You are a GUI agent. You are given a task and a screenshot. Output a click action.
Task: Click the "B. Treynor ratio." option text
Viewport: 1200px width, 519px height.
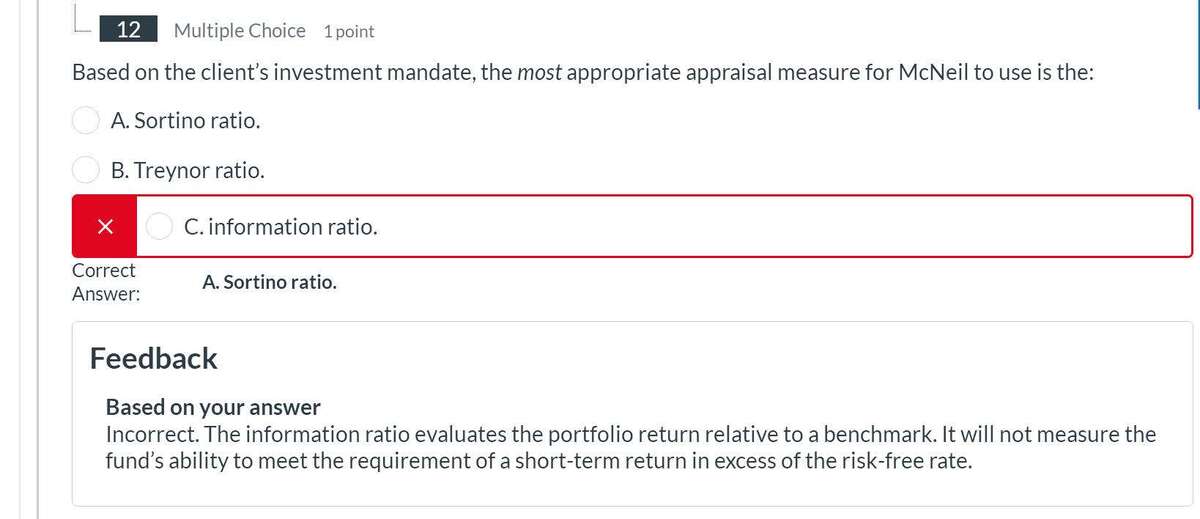click(x=188, y=171)
